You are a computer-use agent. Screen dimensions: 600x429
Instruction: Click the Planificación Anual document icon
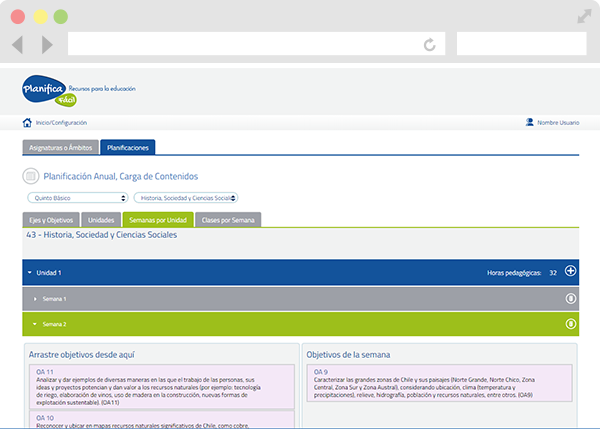pos(30,176)
